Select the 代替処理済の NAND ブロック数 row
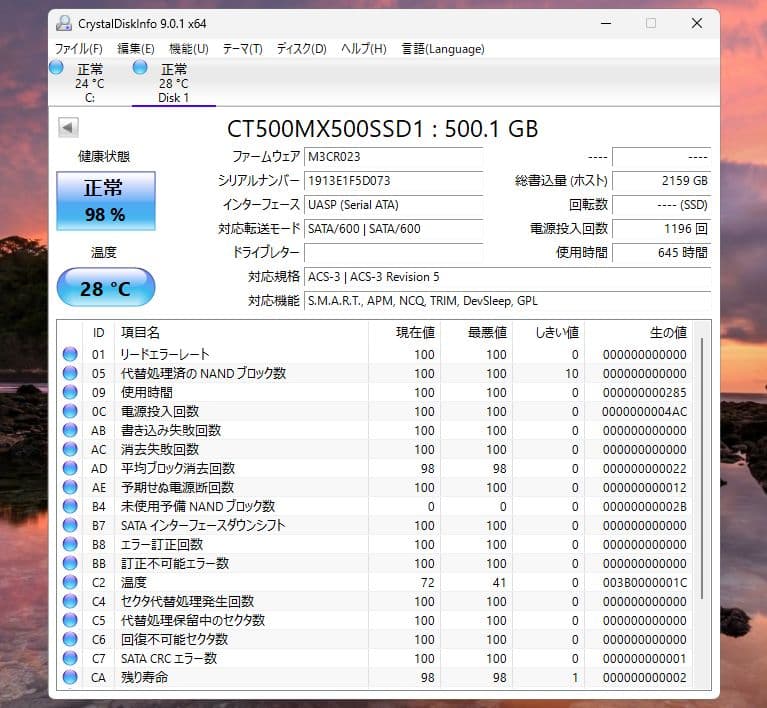Image resolution: width=767 pixels, height=708 pixels. (375, 373)
